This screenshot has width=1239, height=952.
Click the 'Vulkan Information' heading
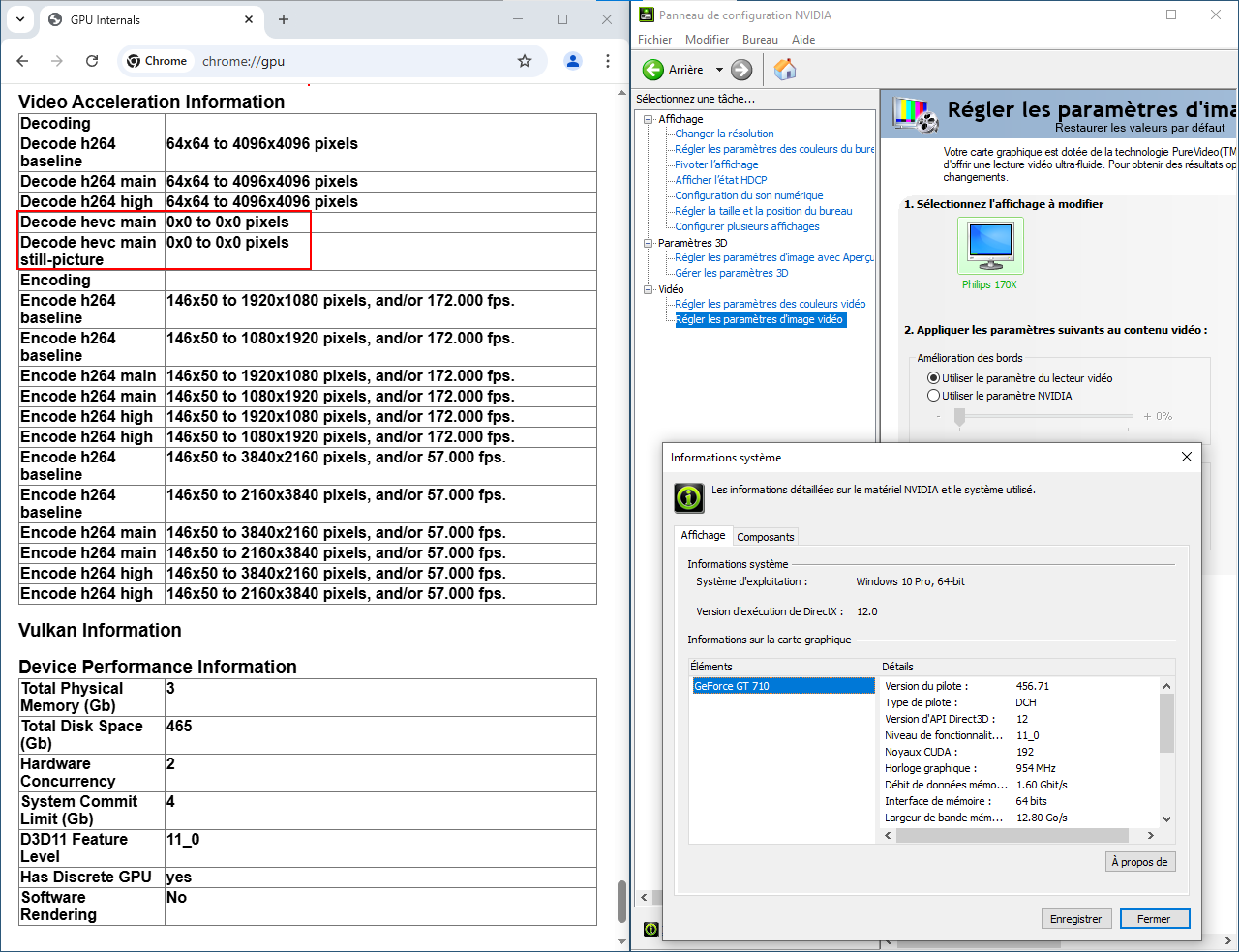click(x=100, y=630)
